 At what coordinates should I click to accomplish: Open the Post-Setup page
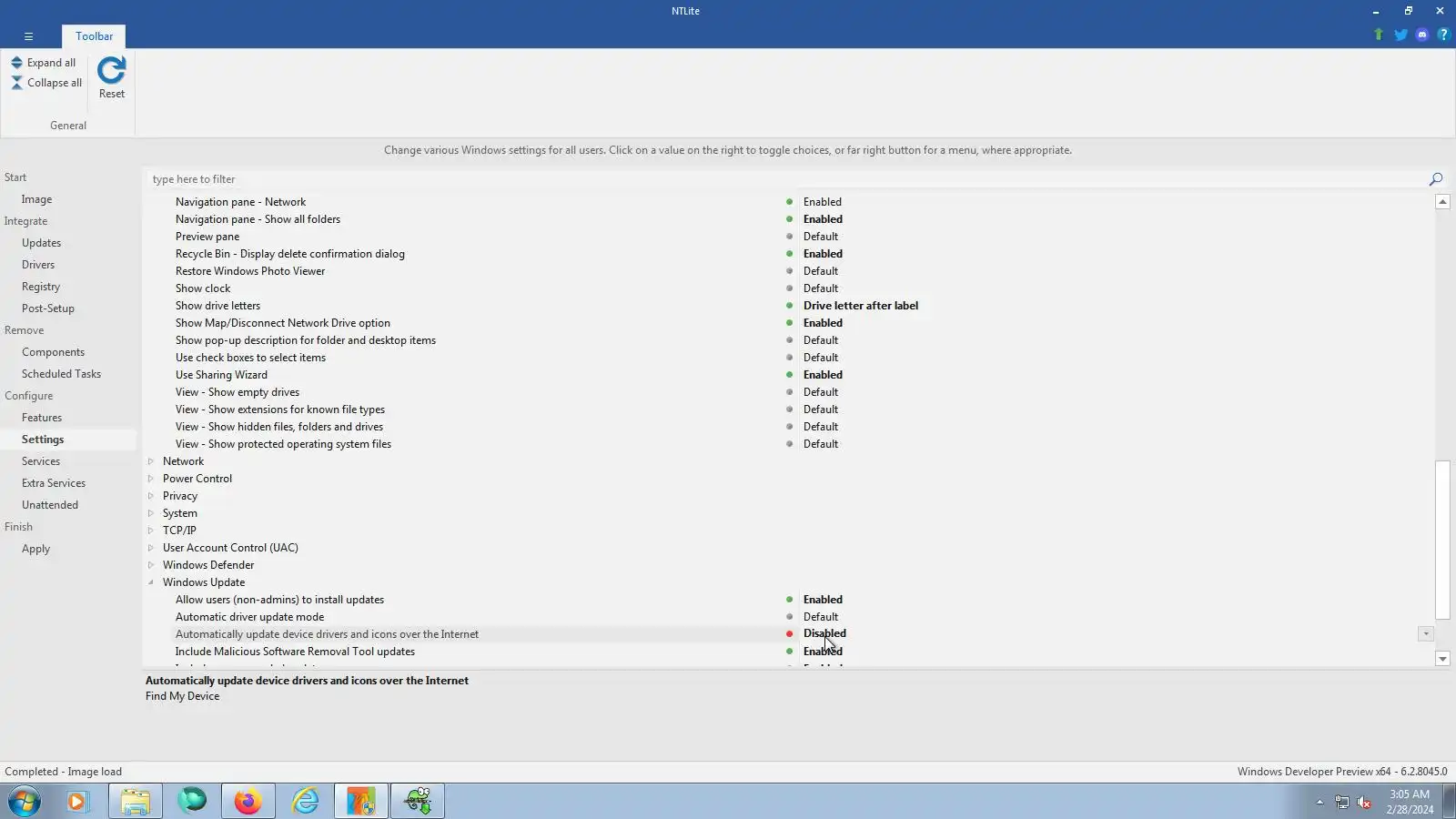[x=48, y=308]
